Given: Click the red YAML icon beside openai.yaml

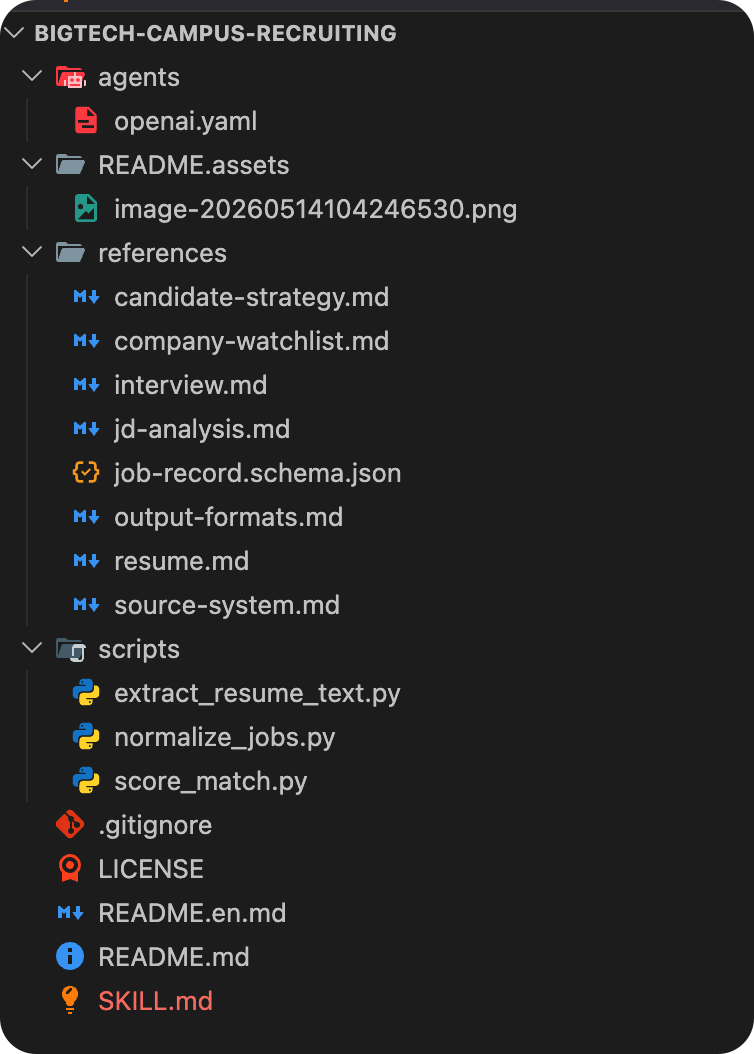Looking at the screenshot, I should pos(86,121).
